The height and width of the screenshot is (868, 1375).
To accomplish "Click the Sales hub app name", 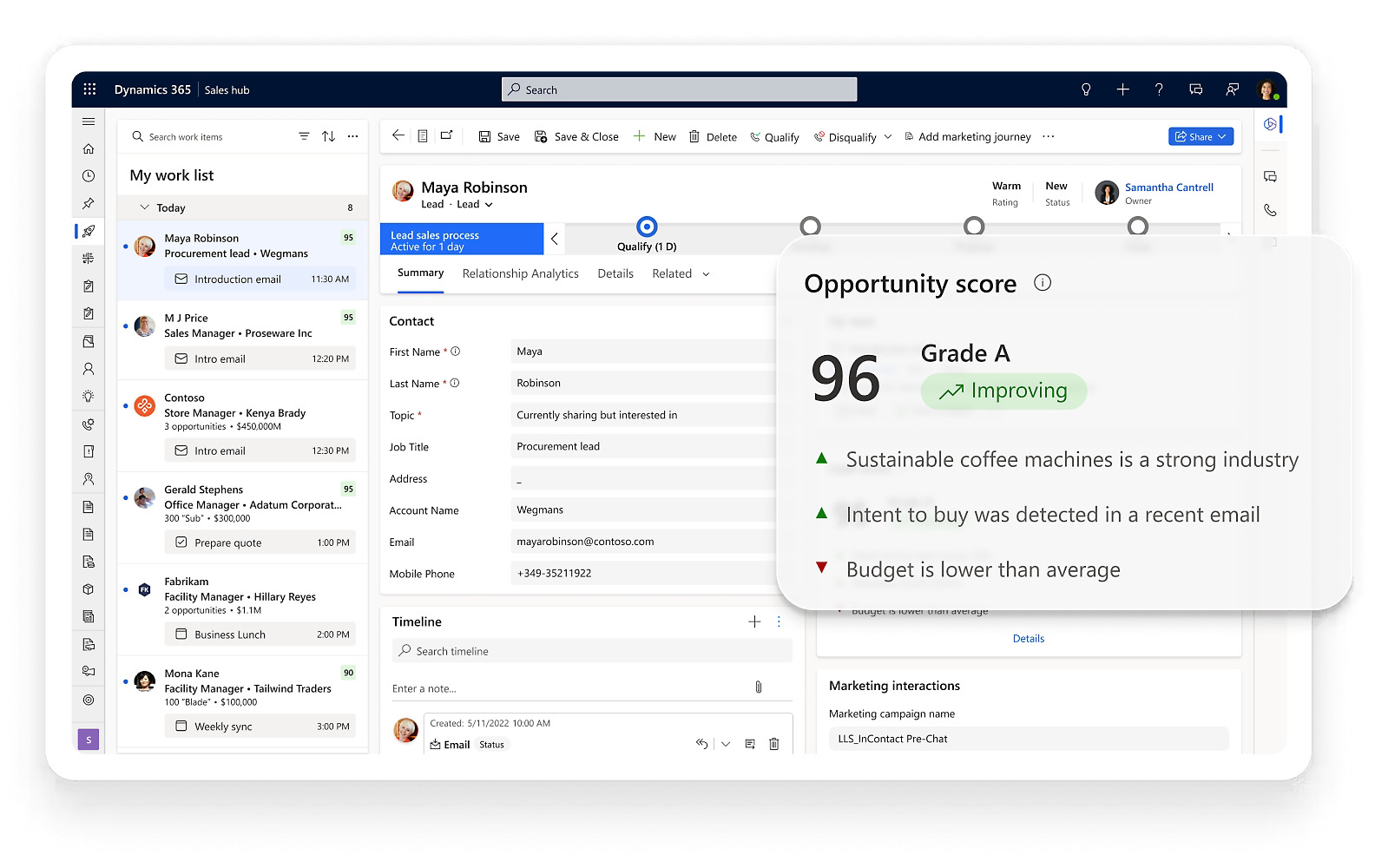I will point(227,90).
